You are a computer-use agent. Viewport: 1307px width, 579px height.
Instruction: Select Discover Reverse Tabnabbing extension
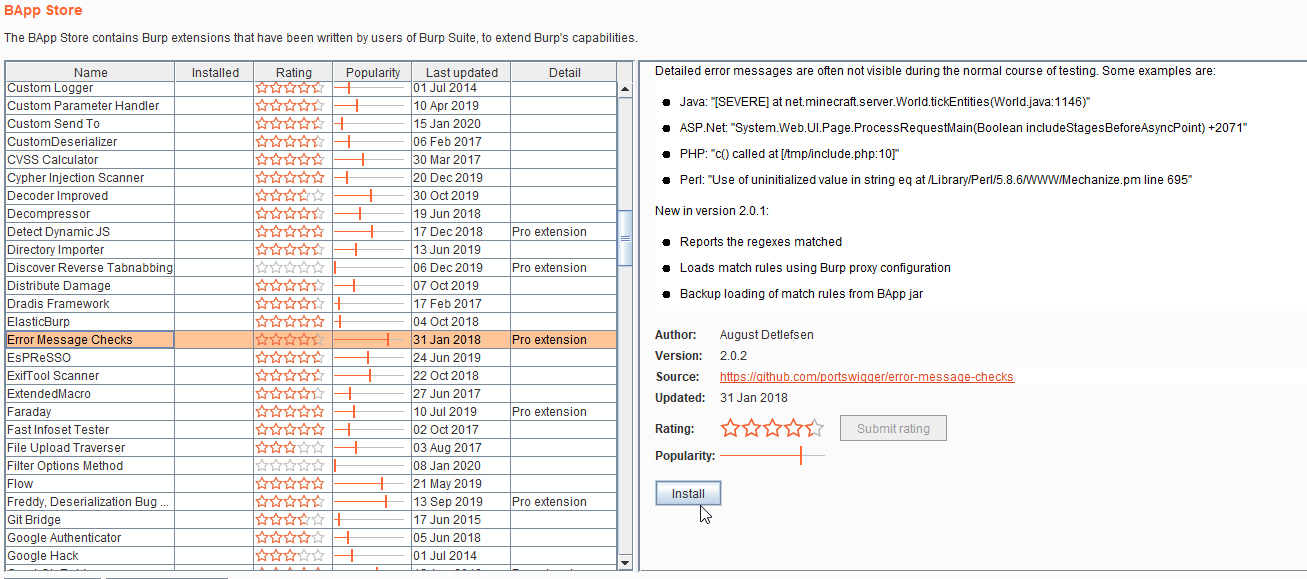tap(311, 268)
